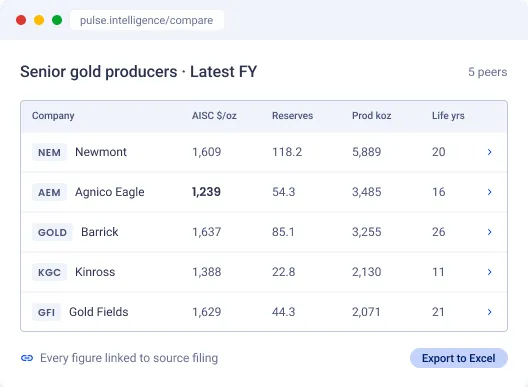Click the Agnico Eagle company name

click(x=110, y=192)
